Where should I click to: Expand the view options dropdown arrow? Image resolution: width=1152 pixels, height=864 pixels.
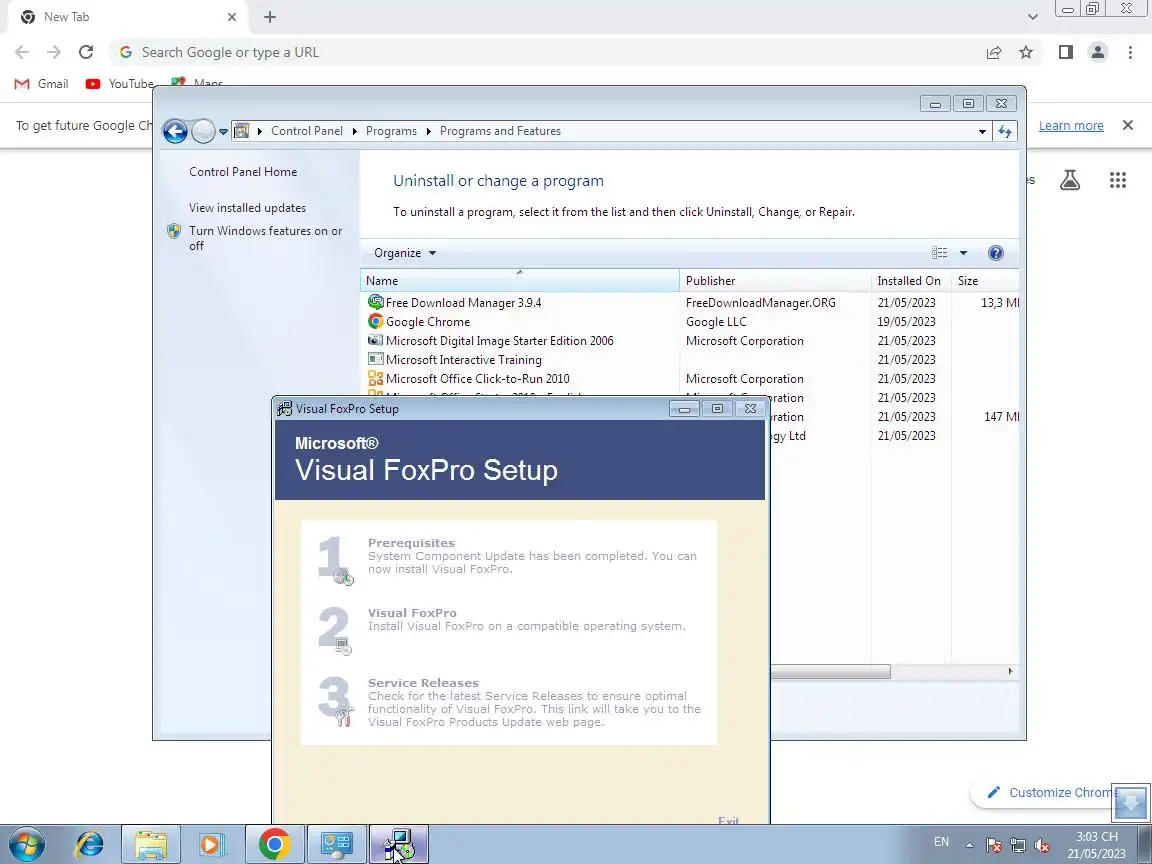963,253
